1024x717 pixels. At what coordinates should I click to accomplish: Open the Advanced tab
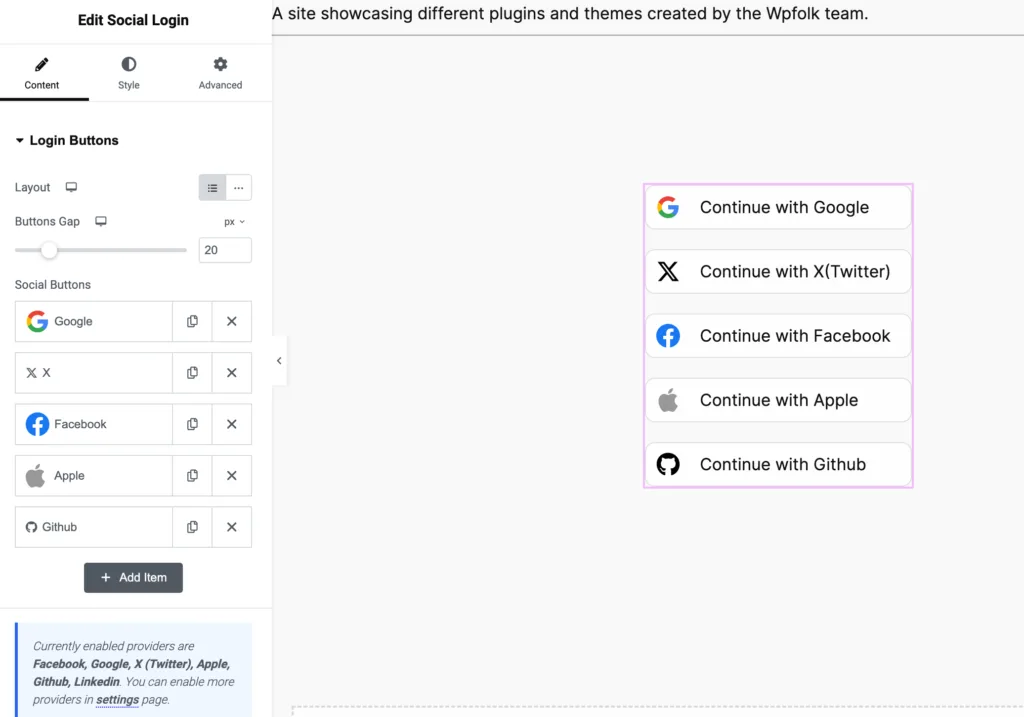coord(220,73)
